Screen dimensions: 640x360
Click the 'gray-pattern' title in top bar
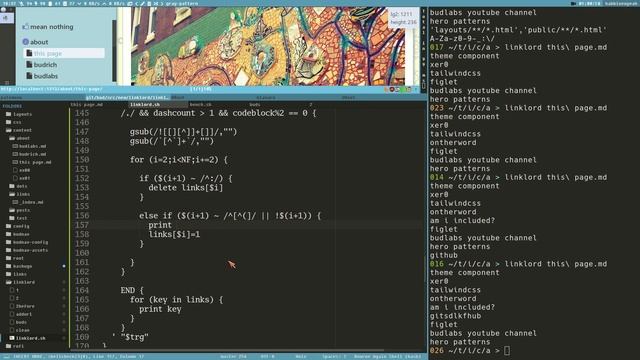click(x=182, y=3)
